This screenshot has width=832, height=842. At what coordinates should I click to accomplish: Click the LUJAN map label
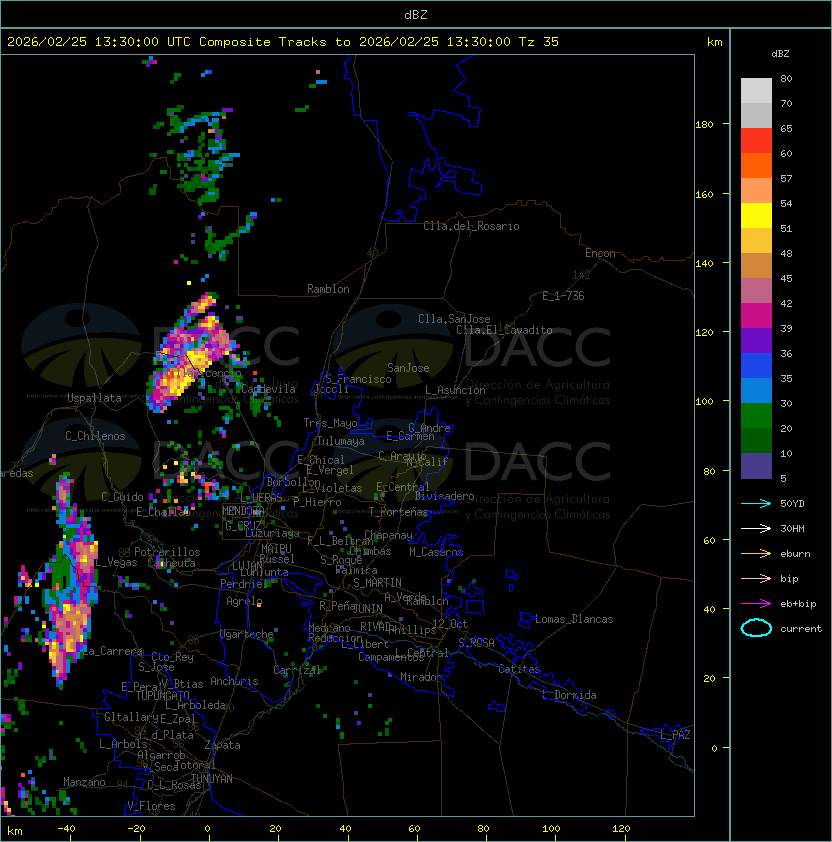pos(248,566)
